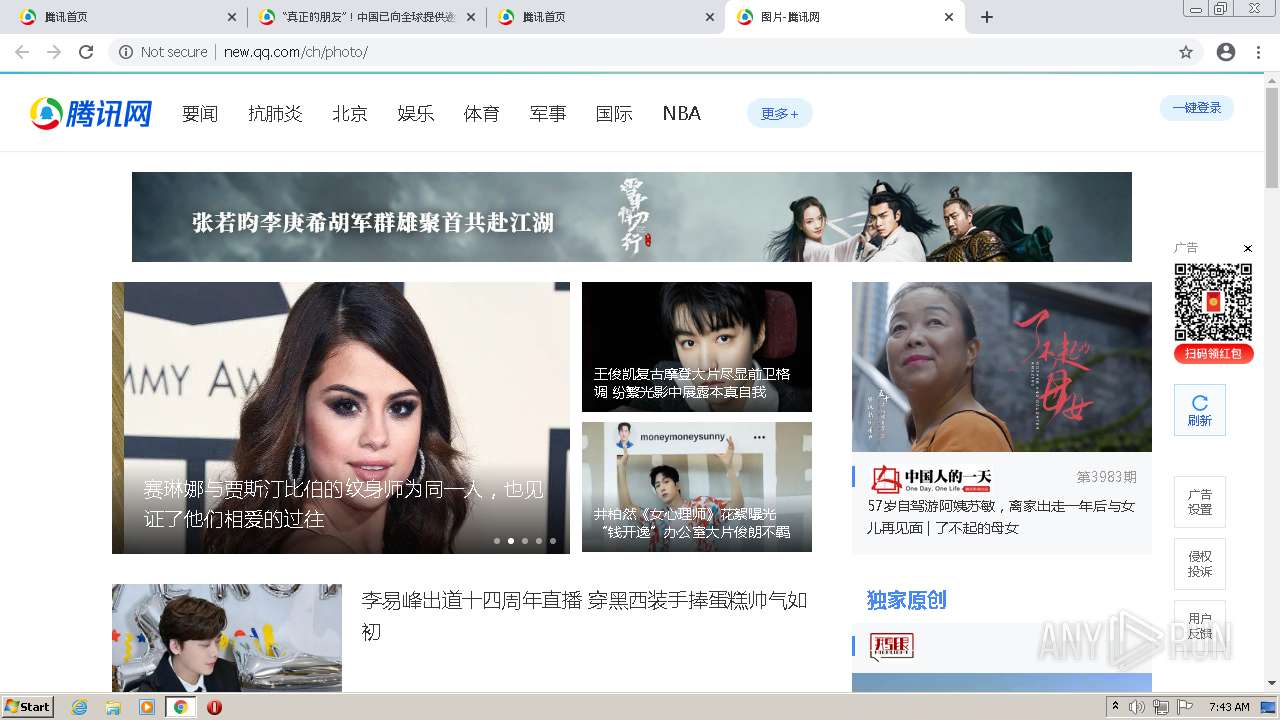Viewport: 1280px width, 720px height.
Task: Select the last carousel dot
Action: pyautogui.click(x=553, y=541)
